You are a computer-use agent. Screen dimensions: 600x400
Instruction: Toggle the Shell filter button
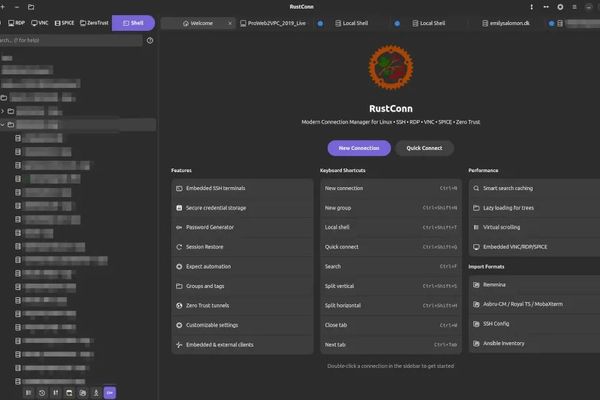[133, 23]
